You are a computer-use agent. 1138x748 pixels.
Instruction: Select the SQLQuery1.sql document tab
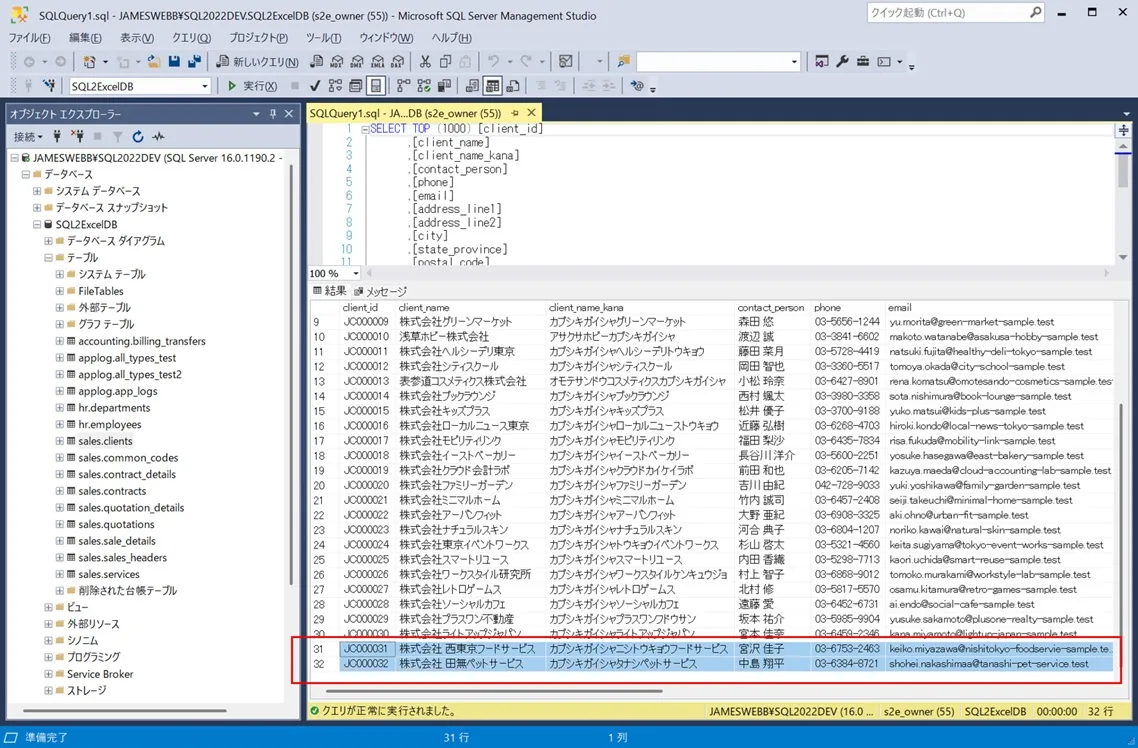(x=405, y=113)
